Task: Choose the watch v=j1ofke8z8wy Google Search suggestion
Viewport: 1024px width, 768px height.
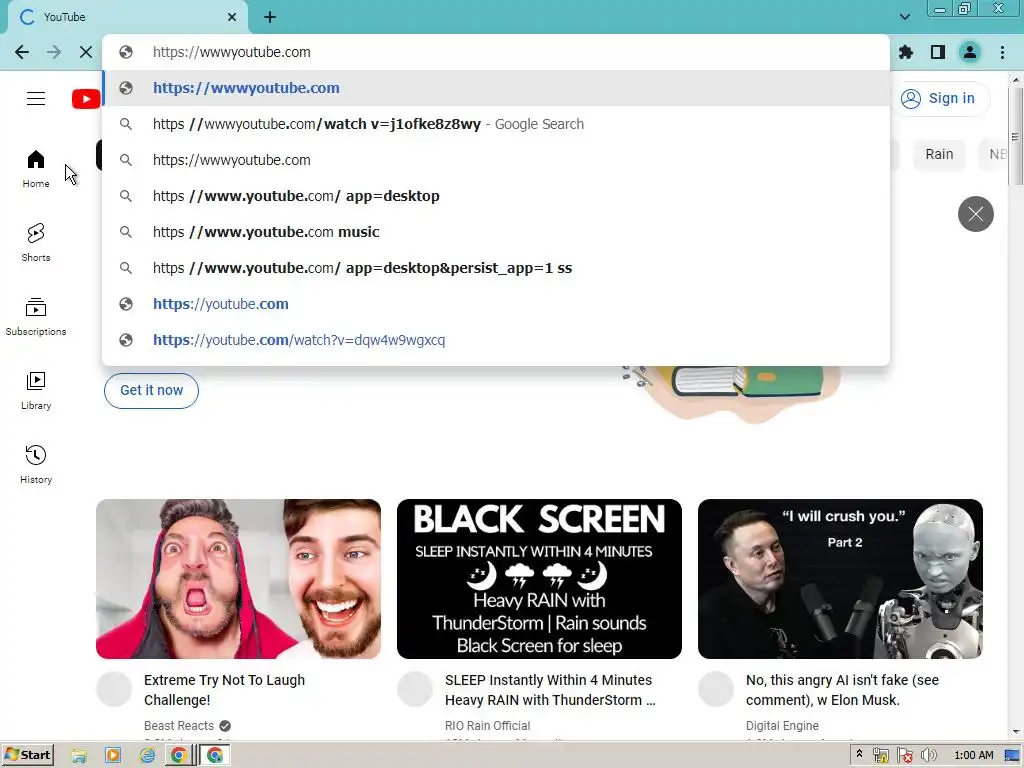Action: pyautogui.click(x=496, y=124)
